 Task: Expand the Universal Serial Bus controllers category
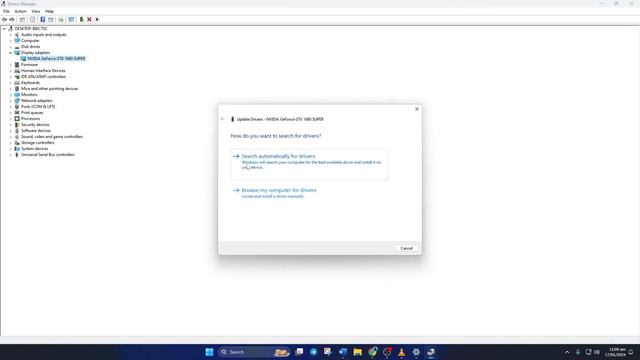tap(11, 155)
